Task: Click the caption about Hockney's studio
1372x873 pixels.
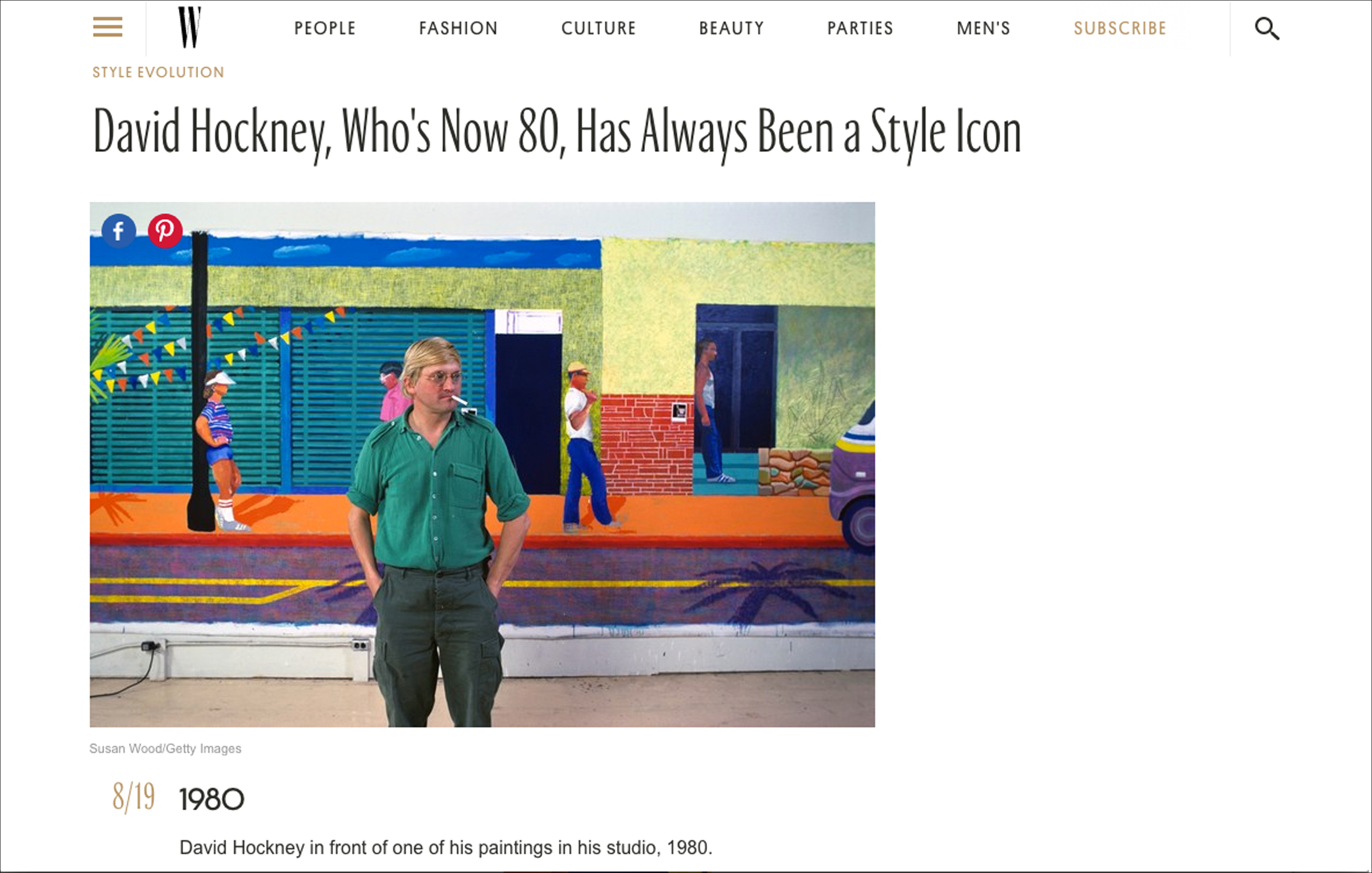Action: click(445, 847)
